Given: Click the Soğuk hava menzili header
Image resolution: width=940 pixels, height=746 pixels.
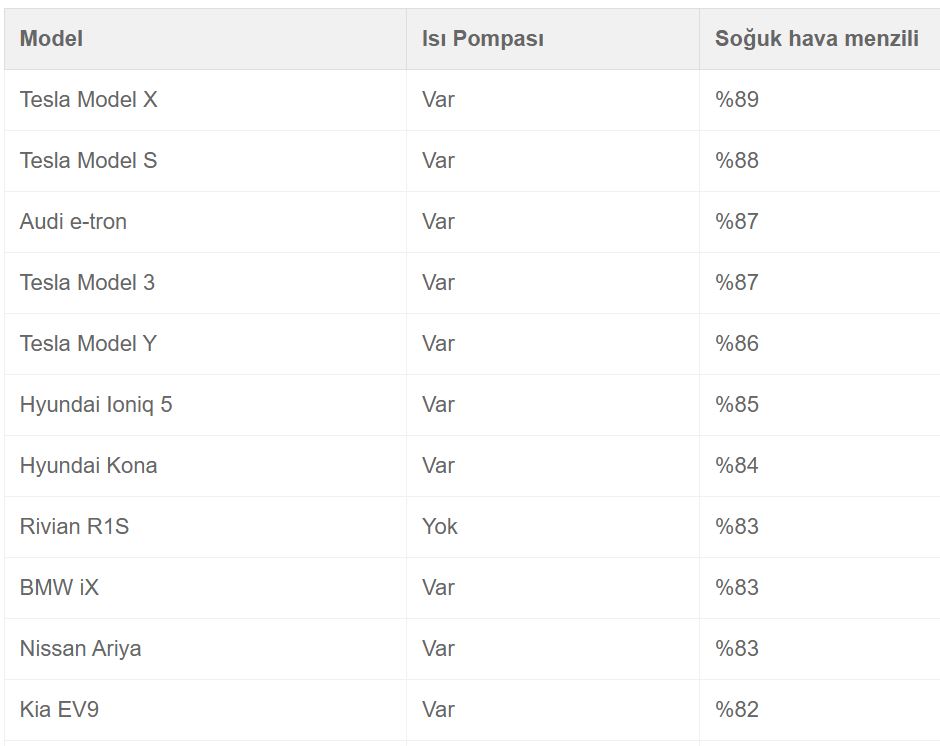Looking at the screenshot, I should click(816, 39).
